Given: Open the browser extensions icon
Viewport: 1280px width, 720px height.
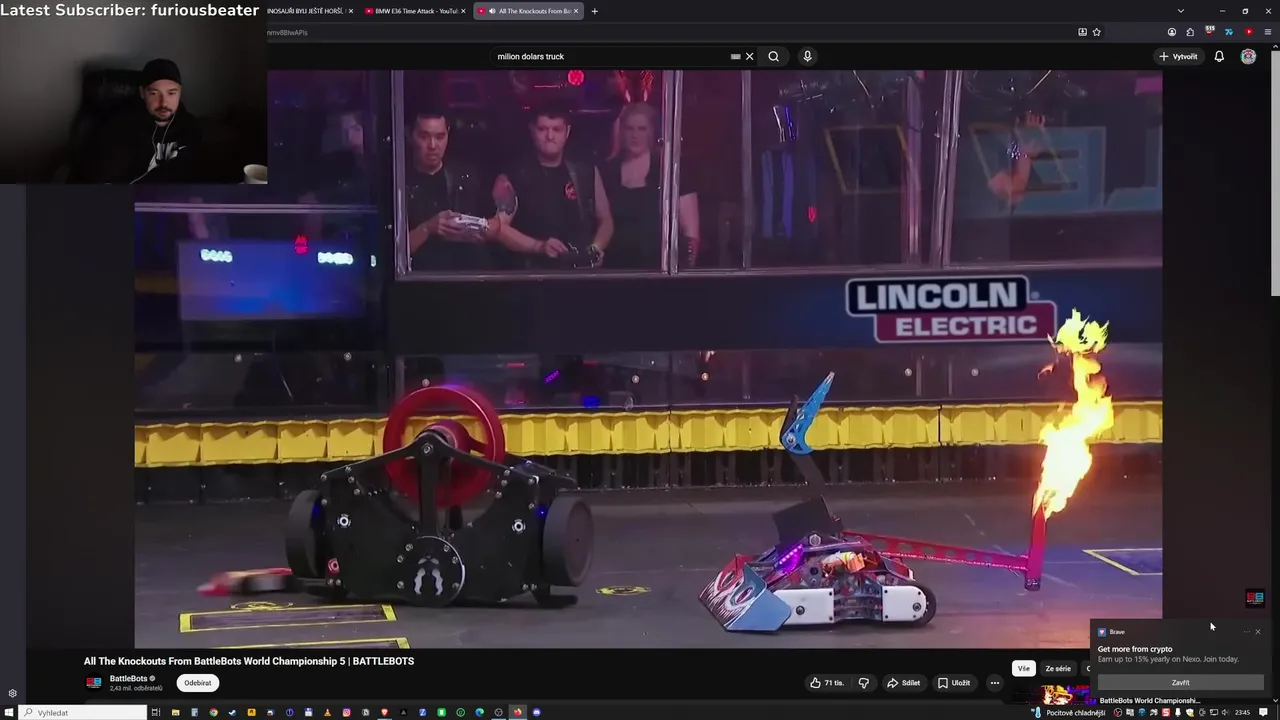Looking at the screenshot, I should coord(1190,32).
